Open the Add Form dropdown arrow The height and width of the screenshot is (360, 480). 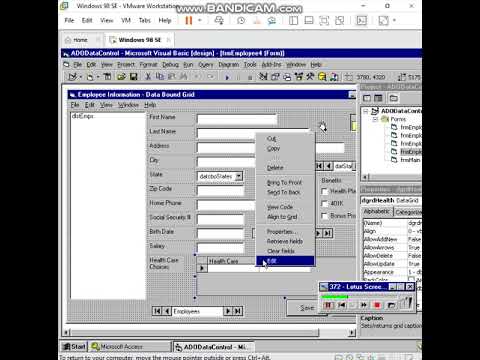(x=98, y=77)
